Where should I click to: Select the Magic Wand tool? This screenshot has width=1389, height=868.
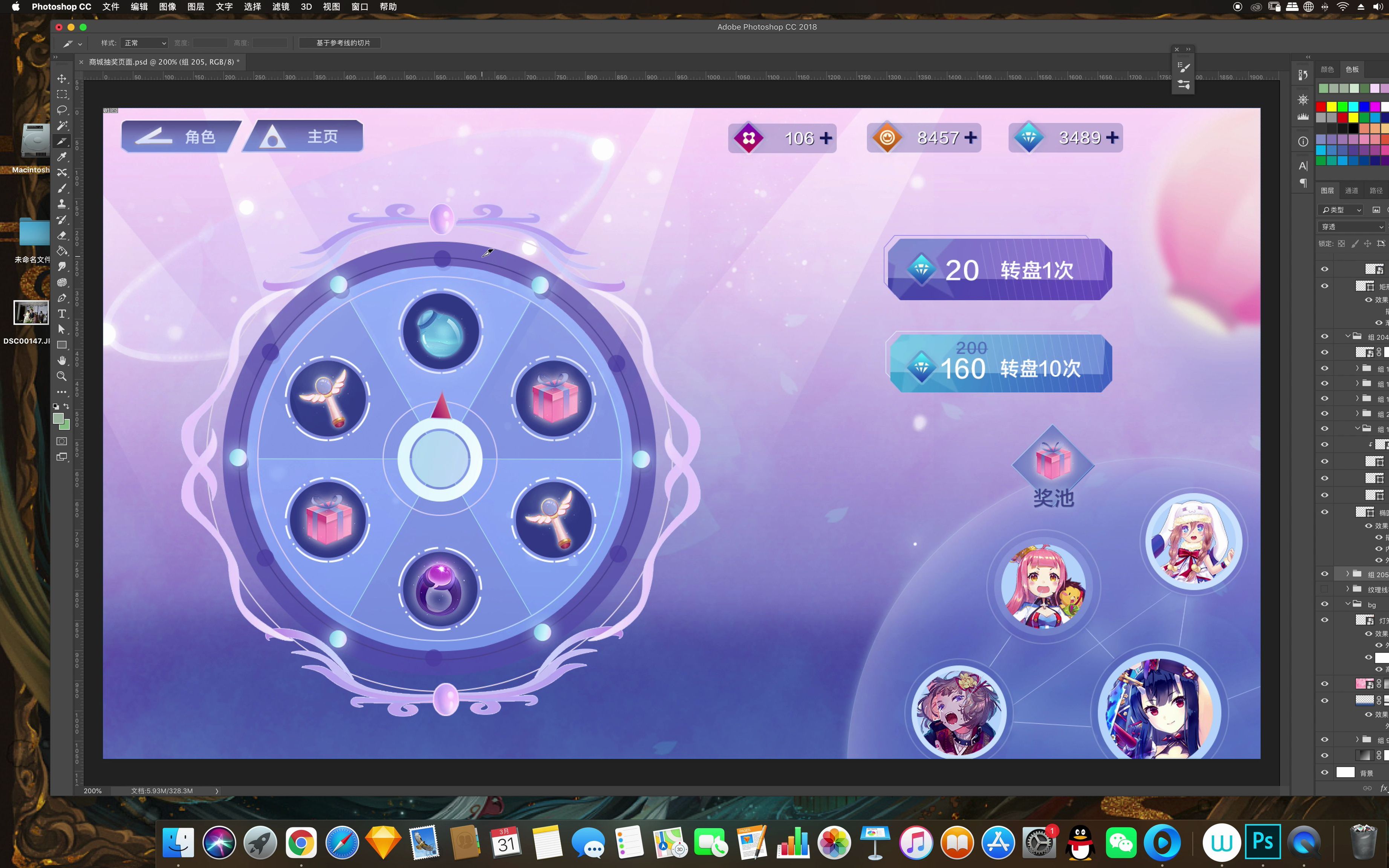pos(62,126)
